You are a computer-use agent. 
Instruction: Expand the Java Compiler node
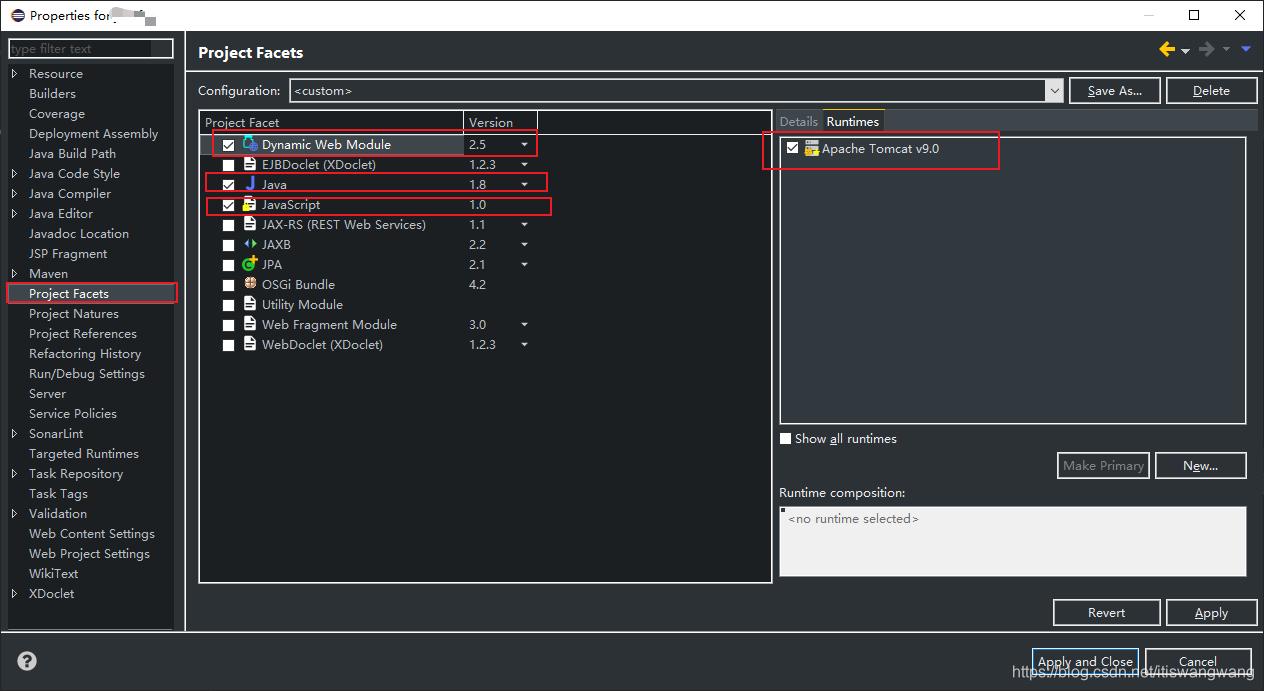pyautogui.click(x=14, y=194)
